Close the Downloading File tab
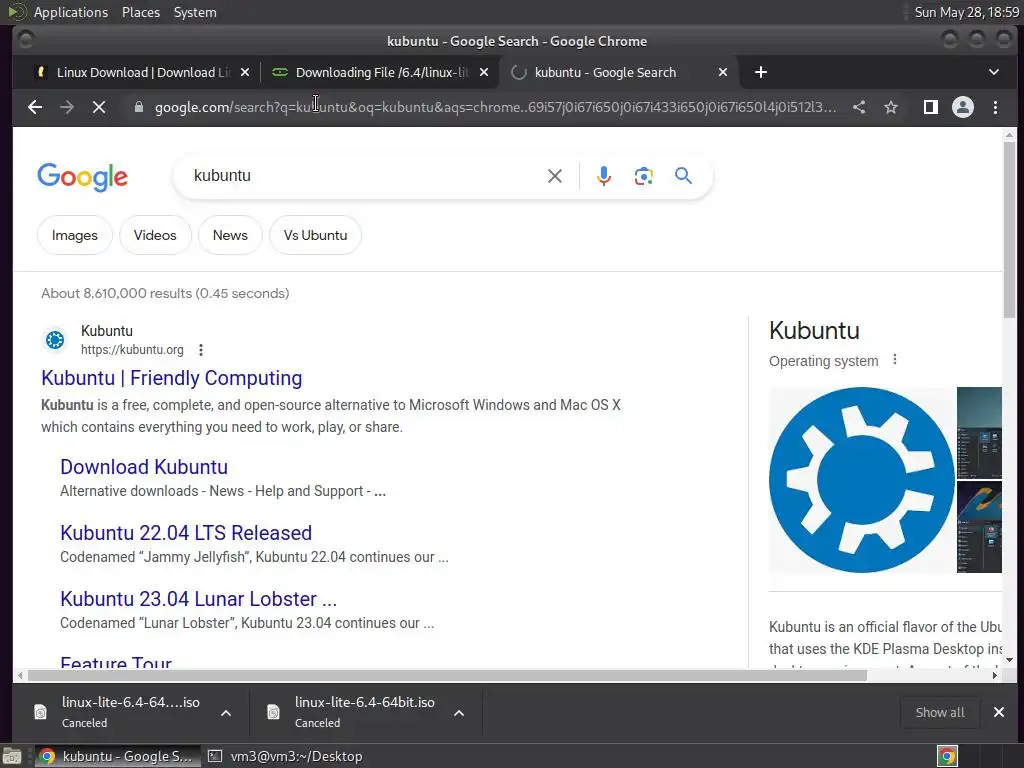 point(484,72)
